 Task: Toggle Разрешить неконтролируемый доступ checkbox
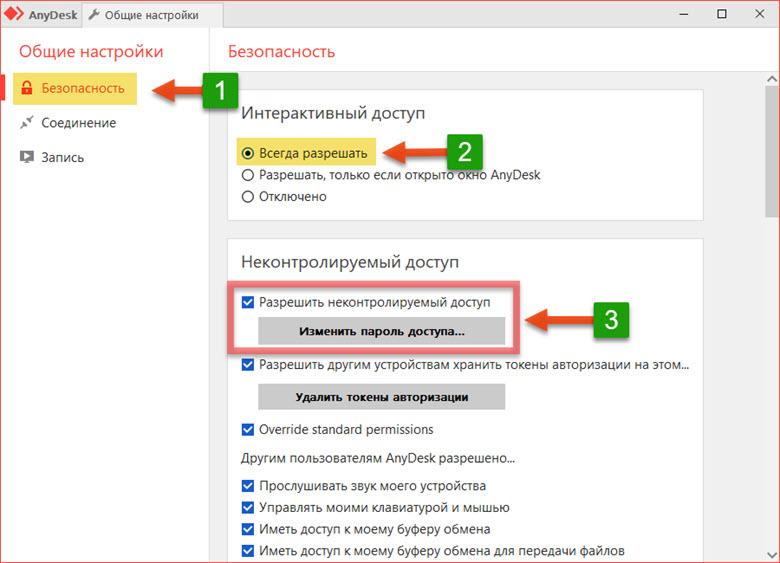(x=248, y=302)
